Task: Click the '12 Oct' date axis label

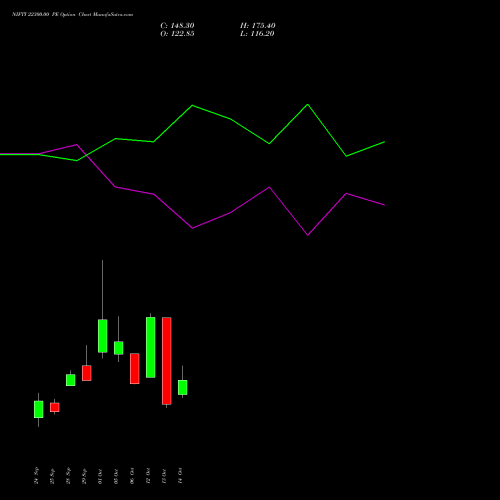Action: 148,476
